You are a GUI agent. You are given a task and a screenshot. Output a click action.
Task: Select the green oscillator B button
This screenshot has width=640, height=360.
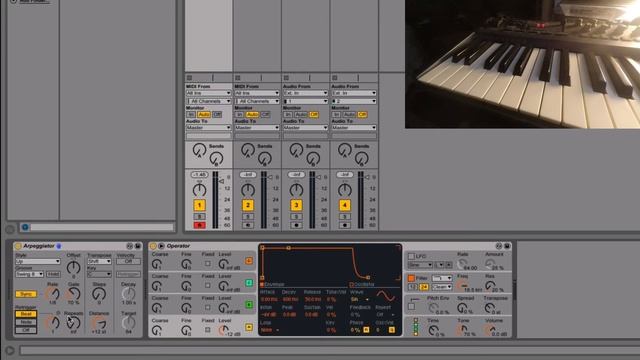point(249,305)
